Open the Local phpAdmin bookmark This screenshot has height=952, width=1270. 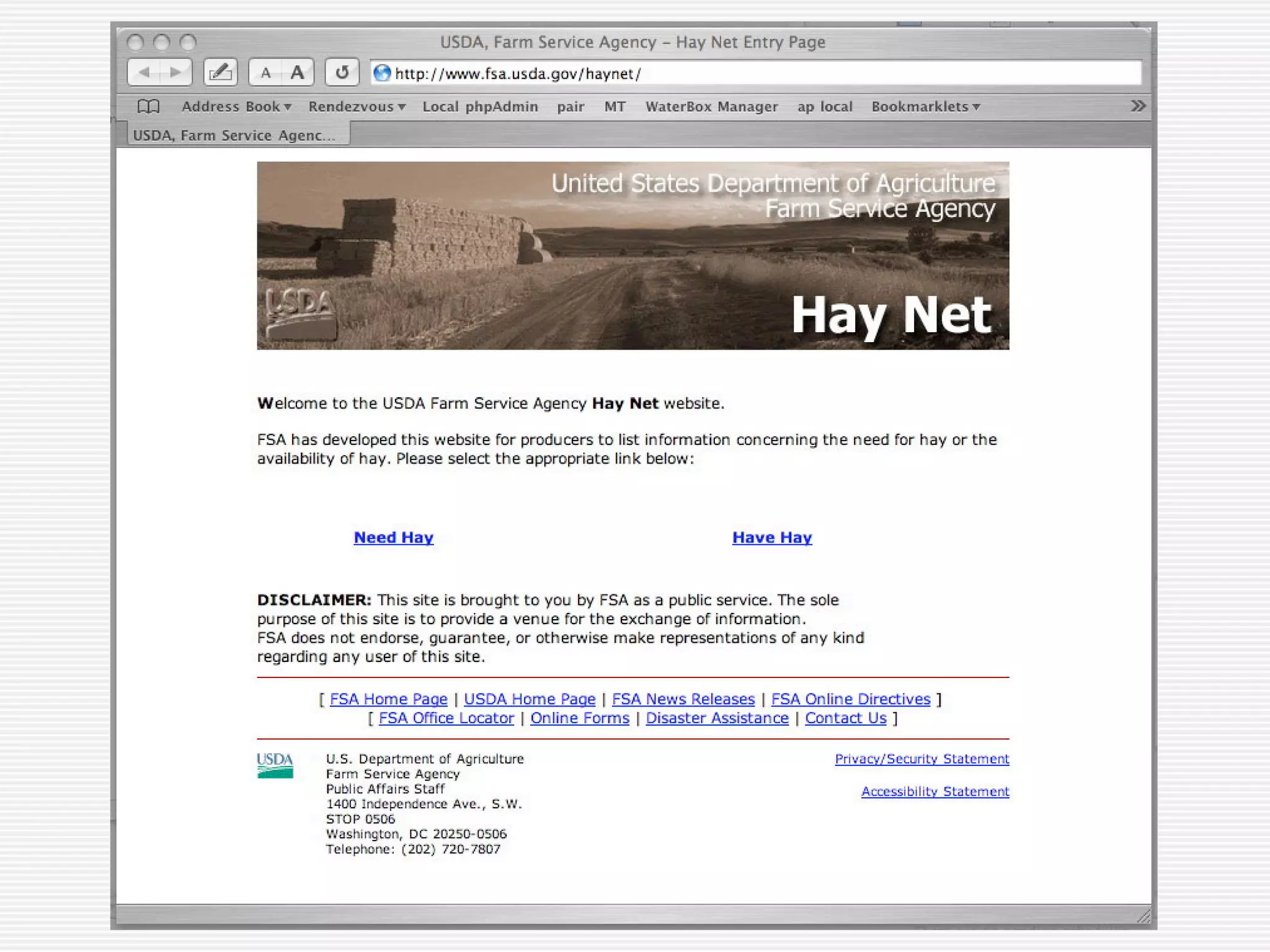480,107
